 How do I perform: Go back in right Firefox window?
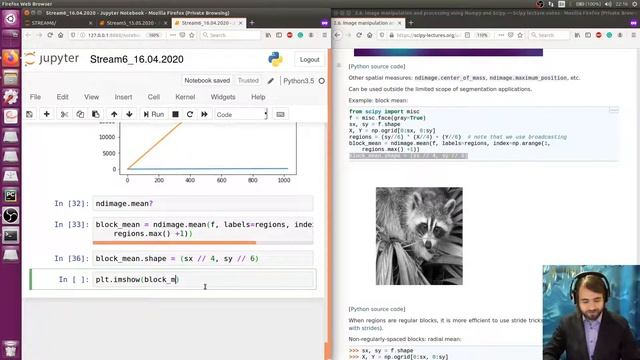[338, 35]
